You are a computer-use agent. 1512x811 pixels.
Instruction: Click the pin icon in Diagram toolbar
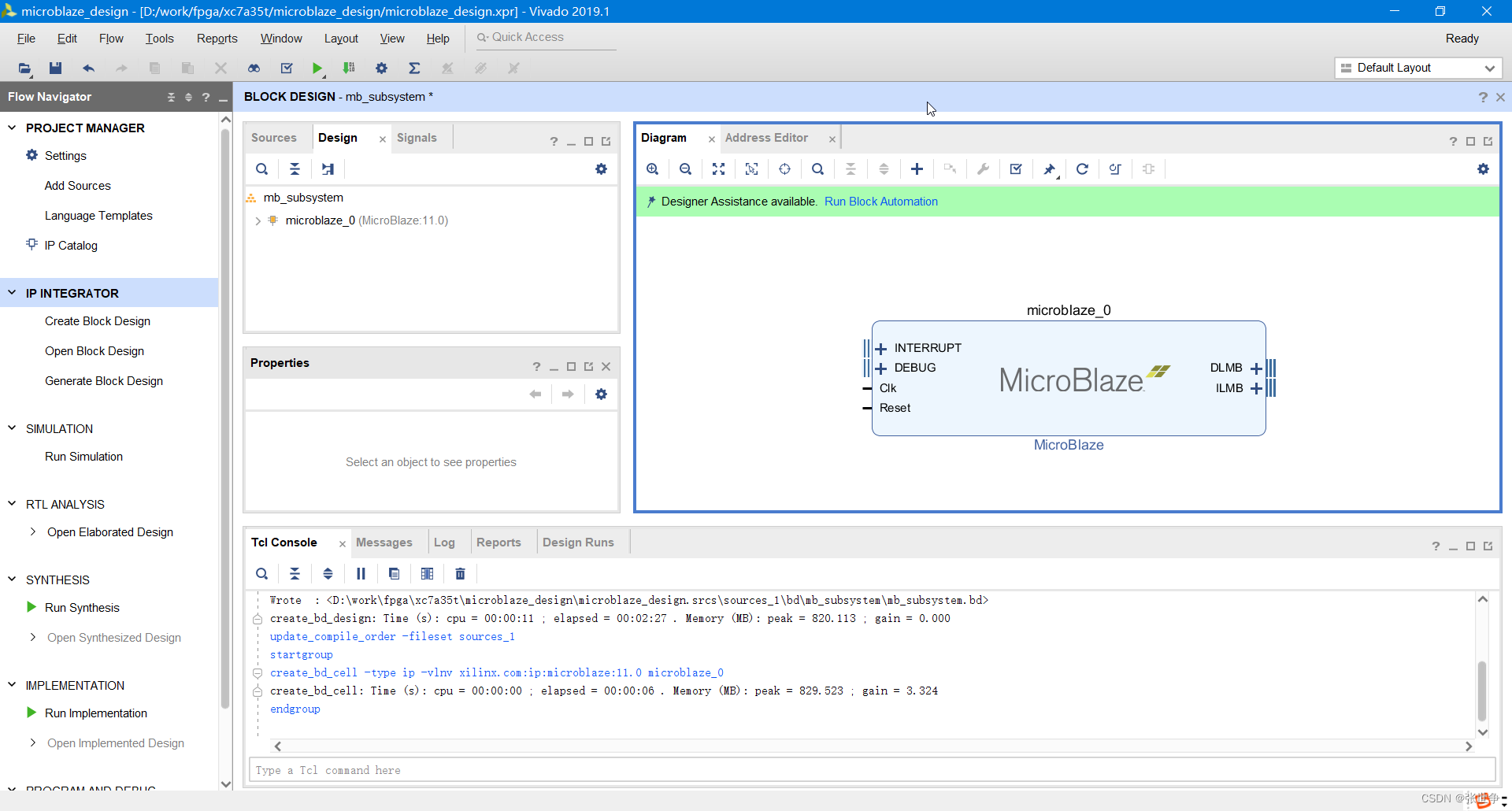(1050, 168)
